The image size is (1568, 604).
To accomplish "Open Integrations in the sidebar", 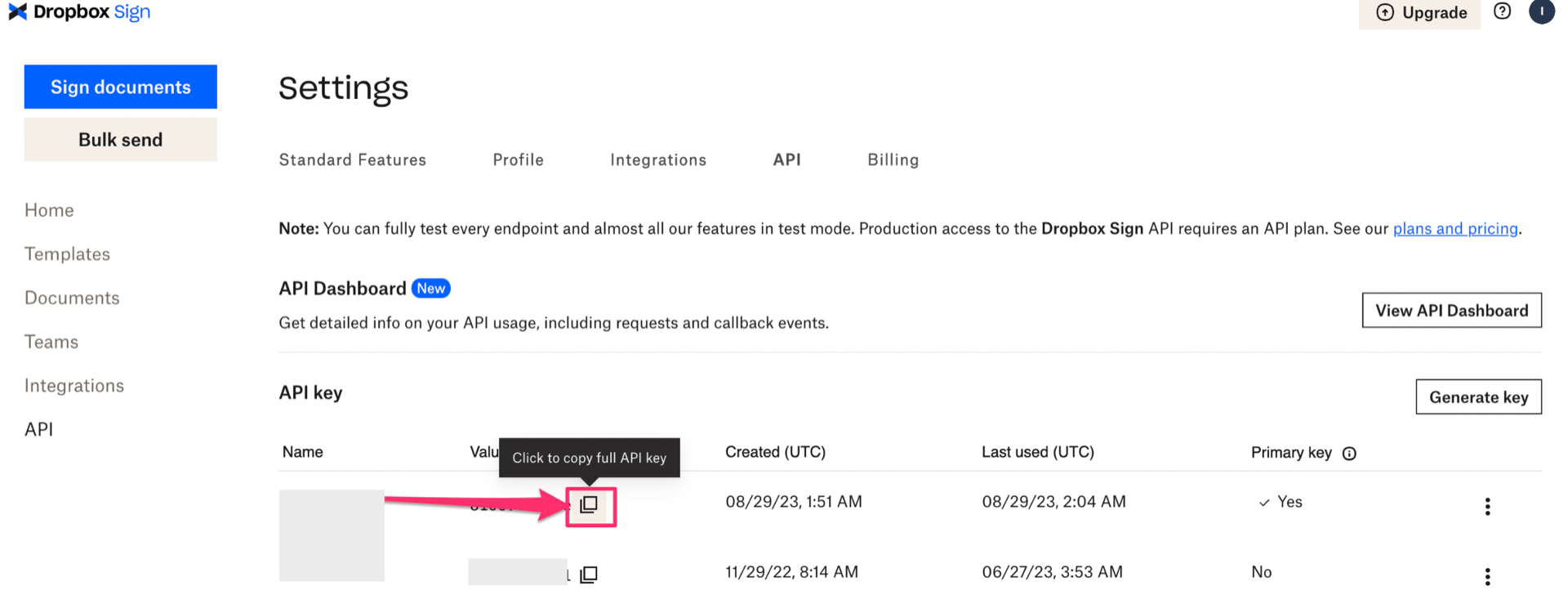I will tap(74, 386).
